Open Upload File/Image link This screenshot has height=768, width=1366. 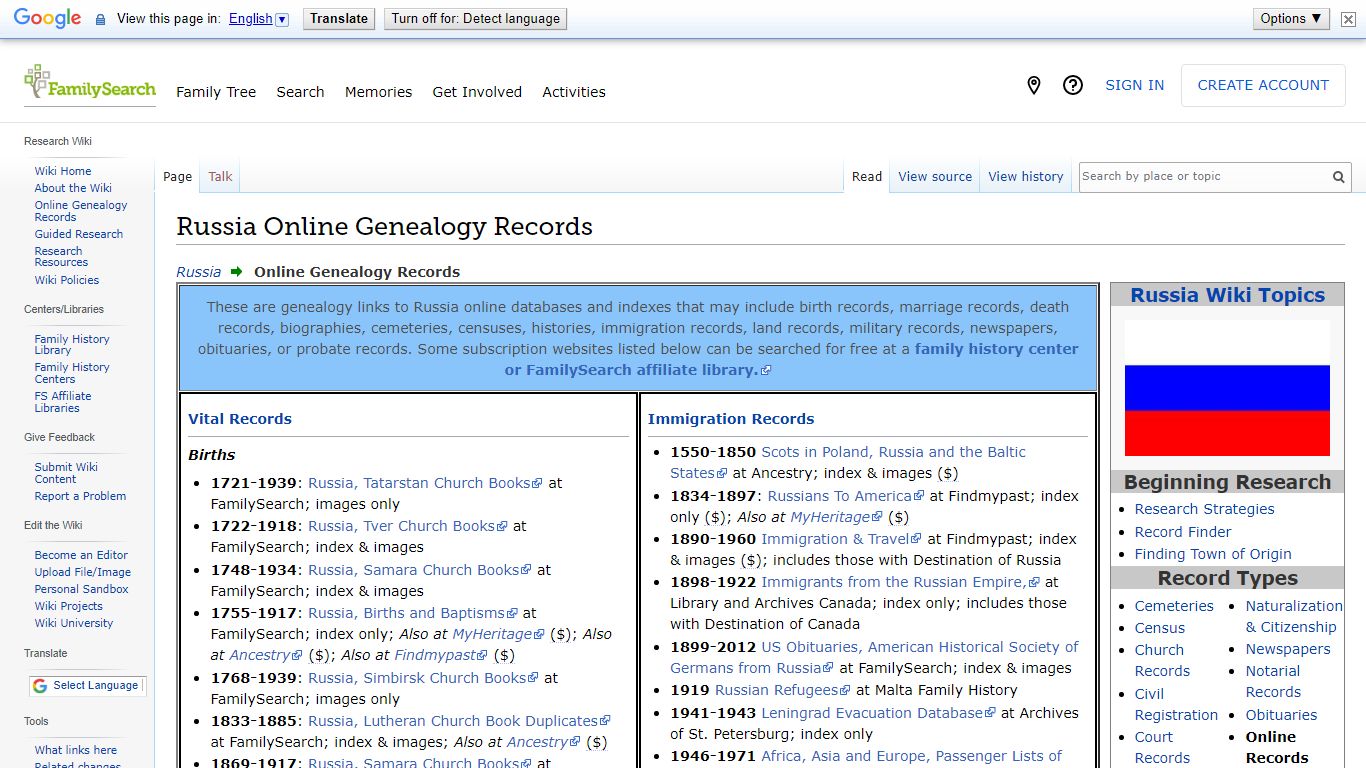(83, 572)
